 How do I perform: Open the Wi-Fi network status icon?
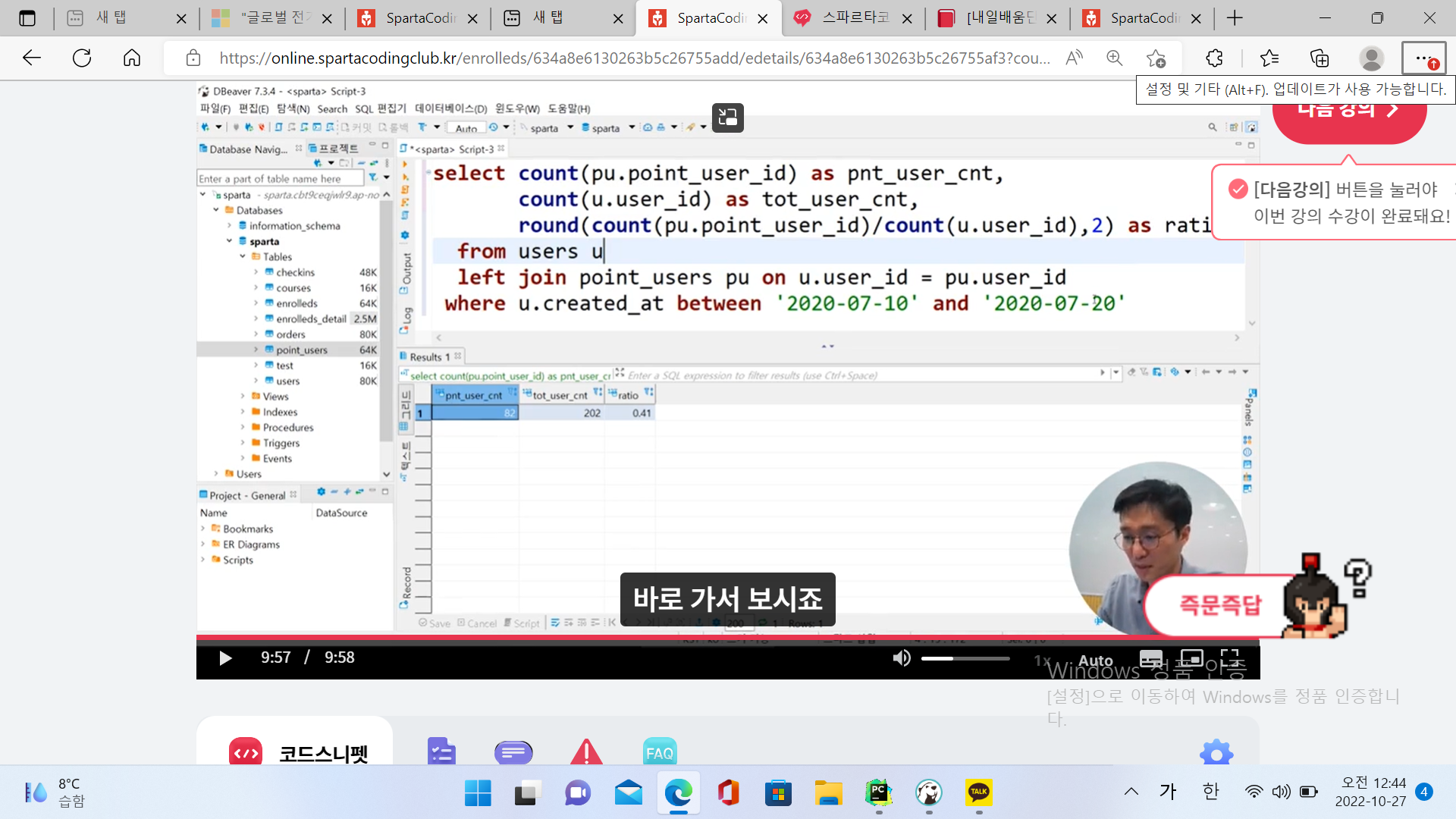pyautogui.click(x=1254, y=792)
